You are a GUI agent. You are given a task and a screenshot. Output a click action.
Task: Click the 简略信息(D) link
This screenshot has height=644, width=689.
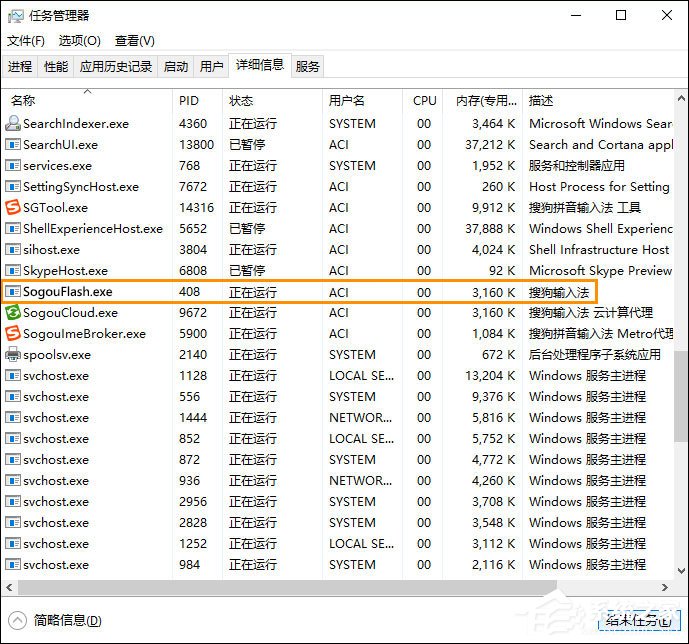[x=68, y=620]
